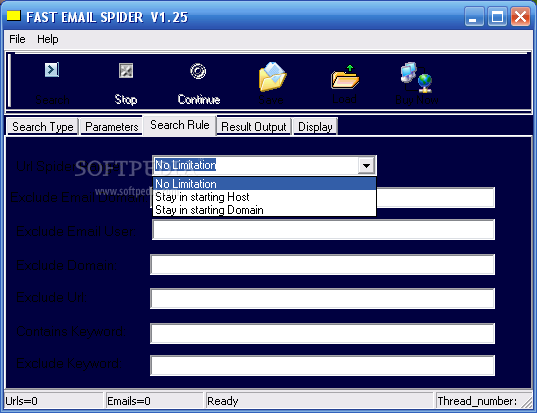Image resolution: width=537 pixels, height=413 pixels.
Task: Close the Fast Email Spider window
Action: click(520, 16)
